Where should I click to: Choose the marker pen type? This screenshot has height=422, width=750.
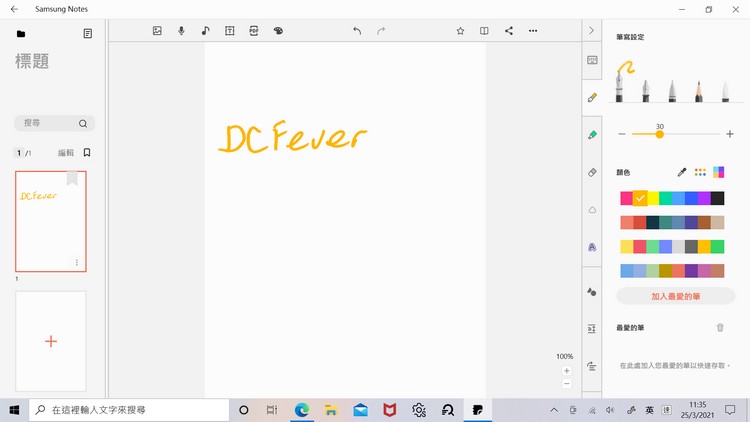[672, 90]
